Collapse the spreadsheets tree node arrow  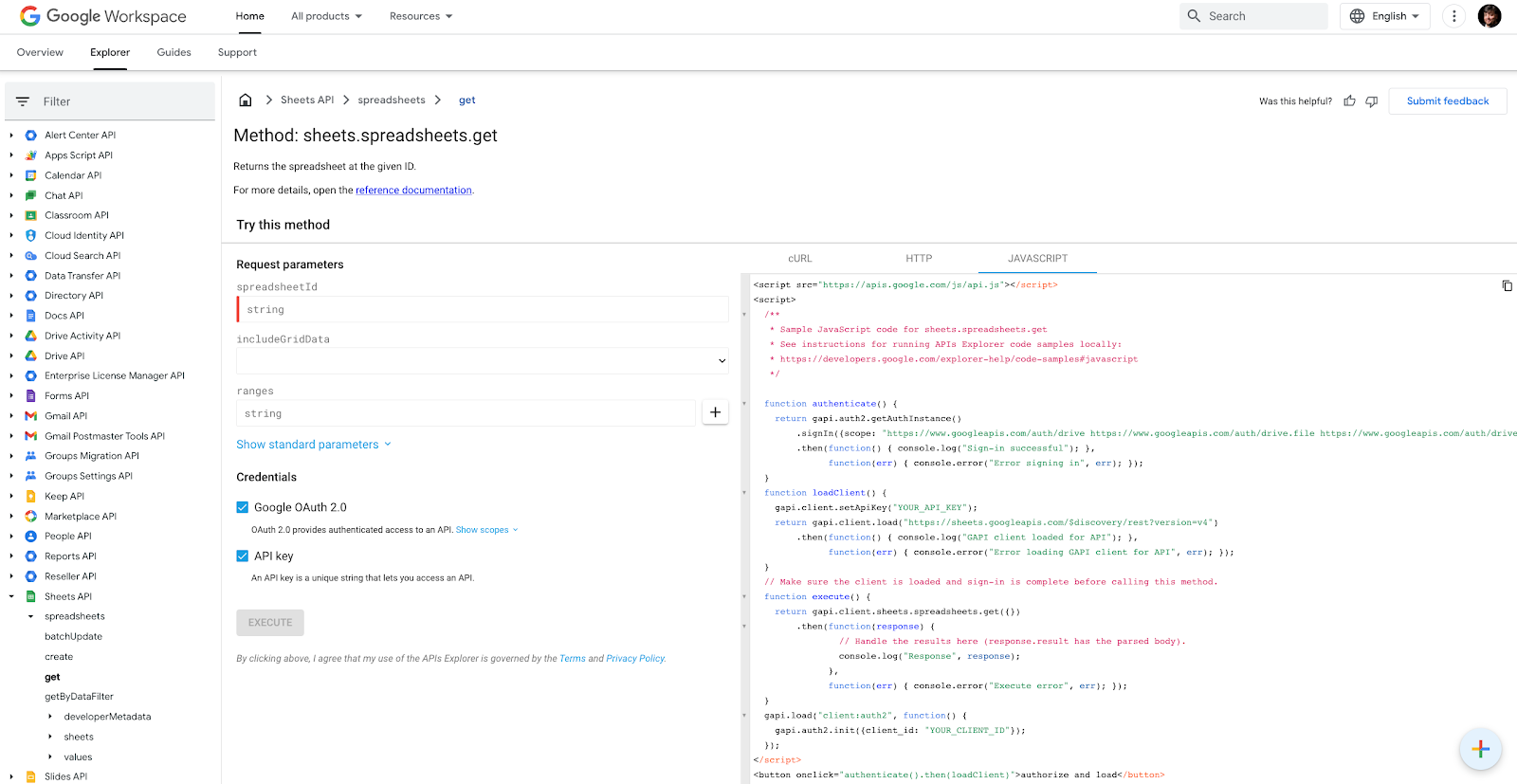point(30,616)
